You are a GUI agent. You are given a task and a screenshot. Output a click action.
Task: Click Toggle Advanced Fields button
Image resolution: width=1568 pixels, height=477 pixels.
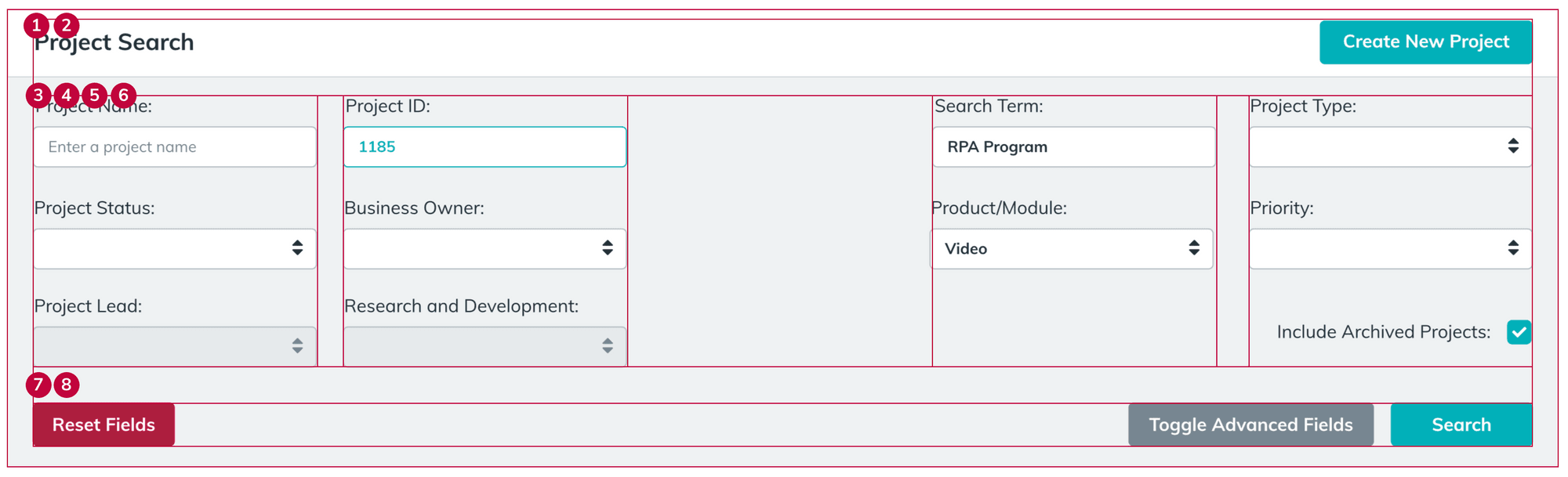pyautogui.click(x=1250, y=425)
